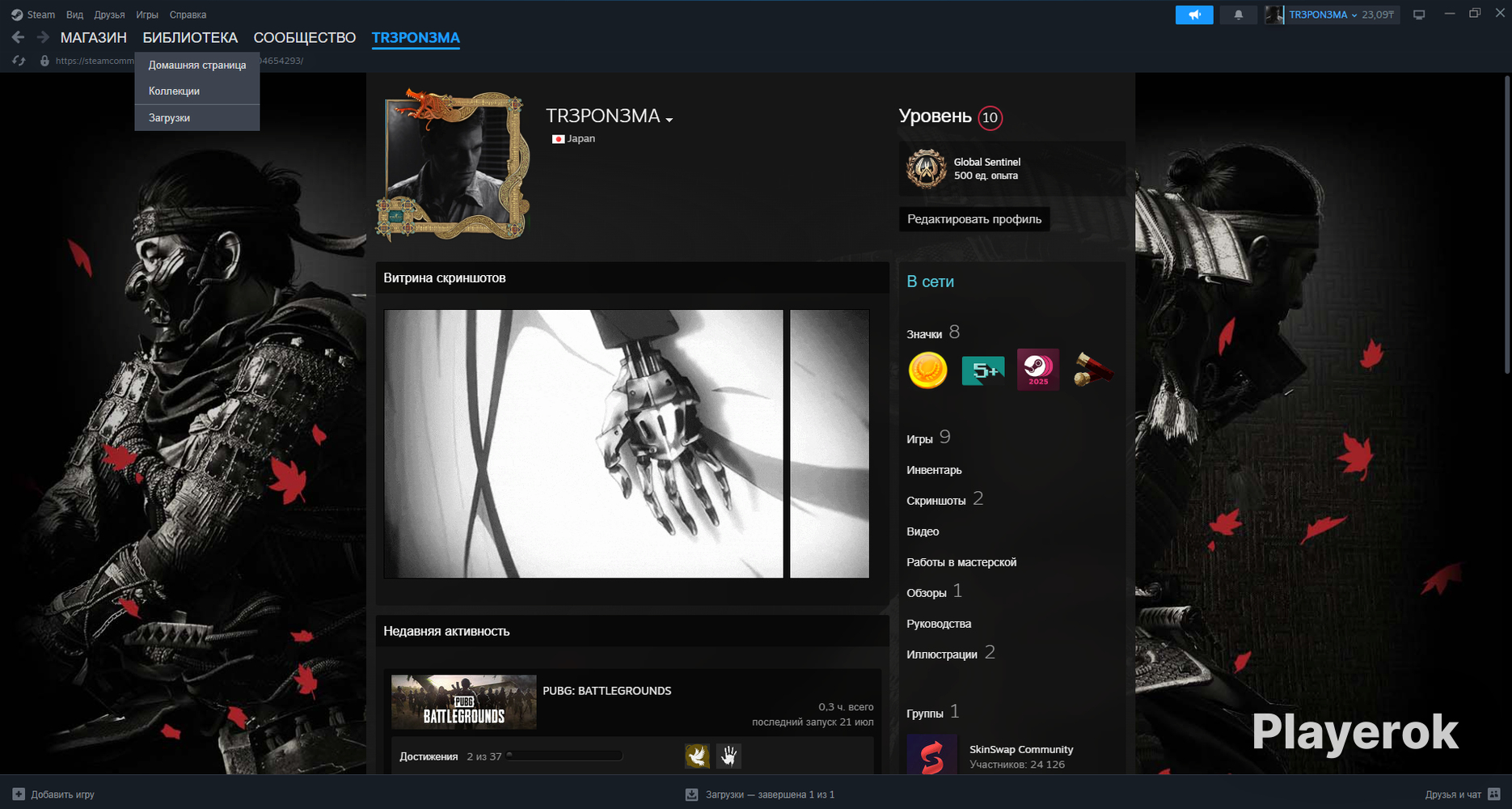Open the Справка menu
The height and width of the screenshot is (809, 1512).
click(188, 15)
